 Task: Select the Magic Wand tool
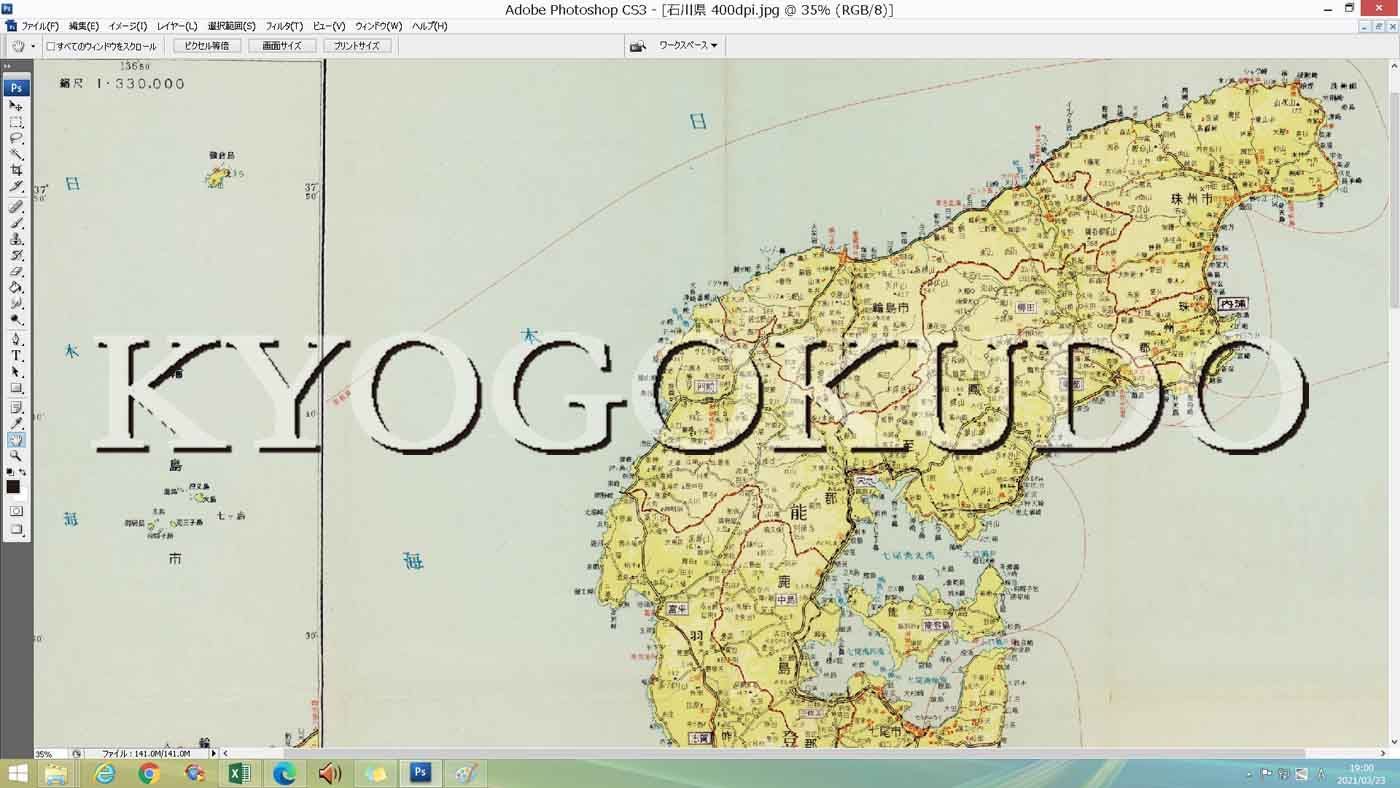coord(16,154)
